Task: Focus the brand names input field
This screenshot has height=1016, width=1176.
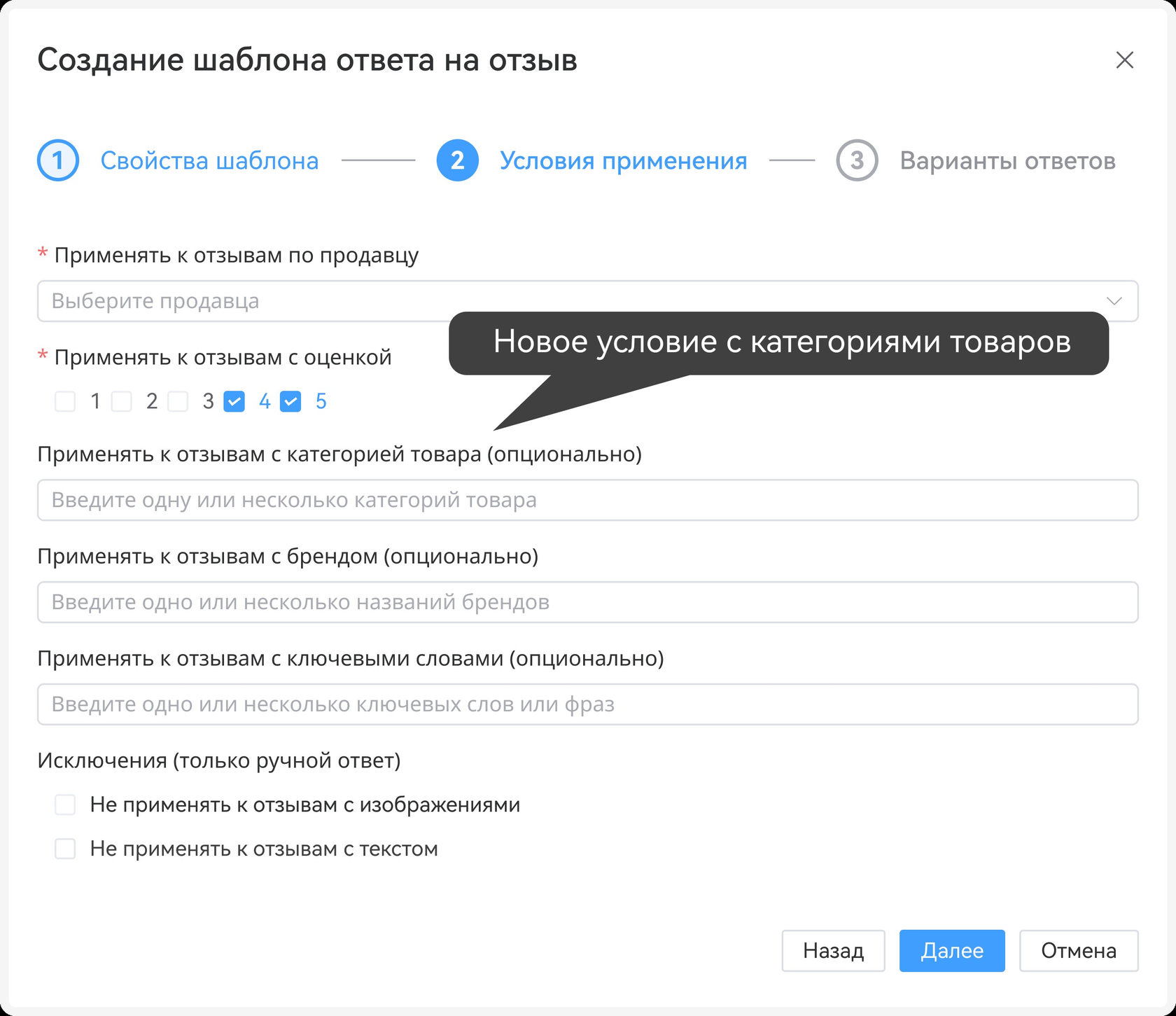Action: click(x=587, y=602)
